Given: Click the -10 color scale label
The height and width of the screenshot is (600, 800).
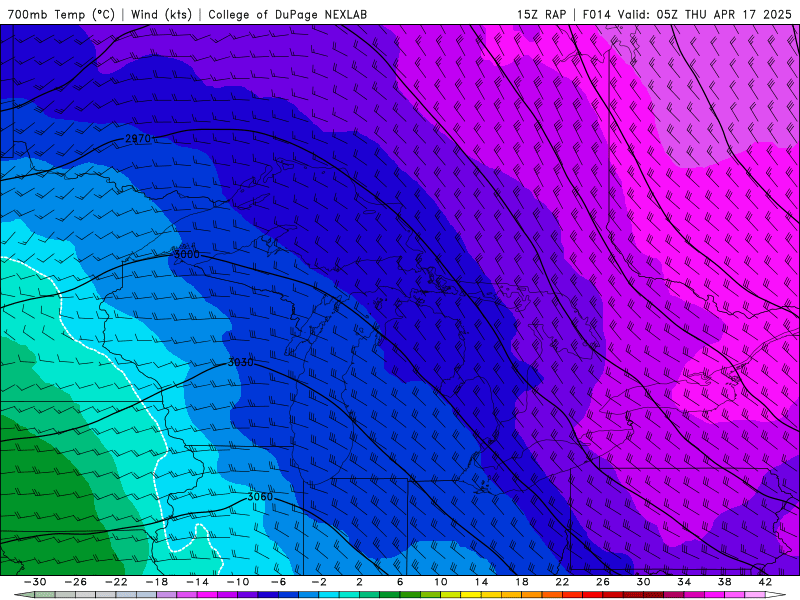Looking at the screenshot, I should click(x=238, y=582).
